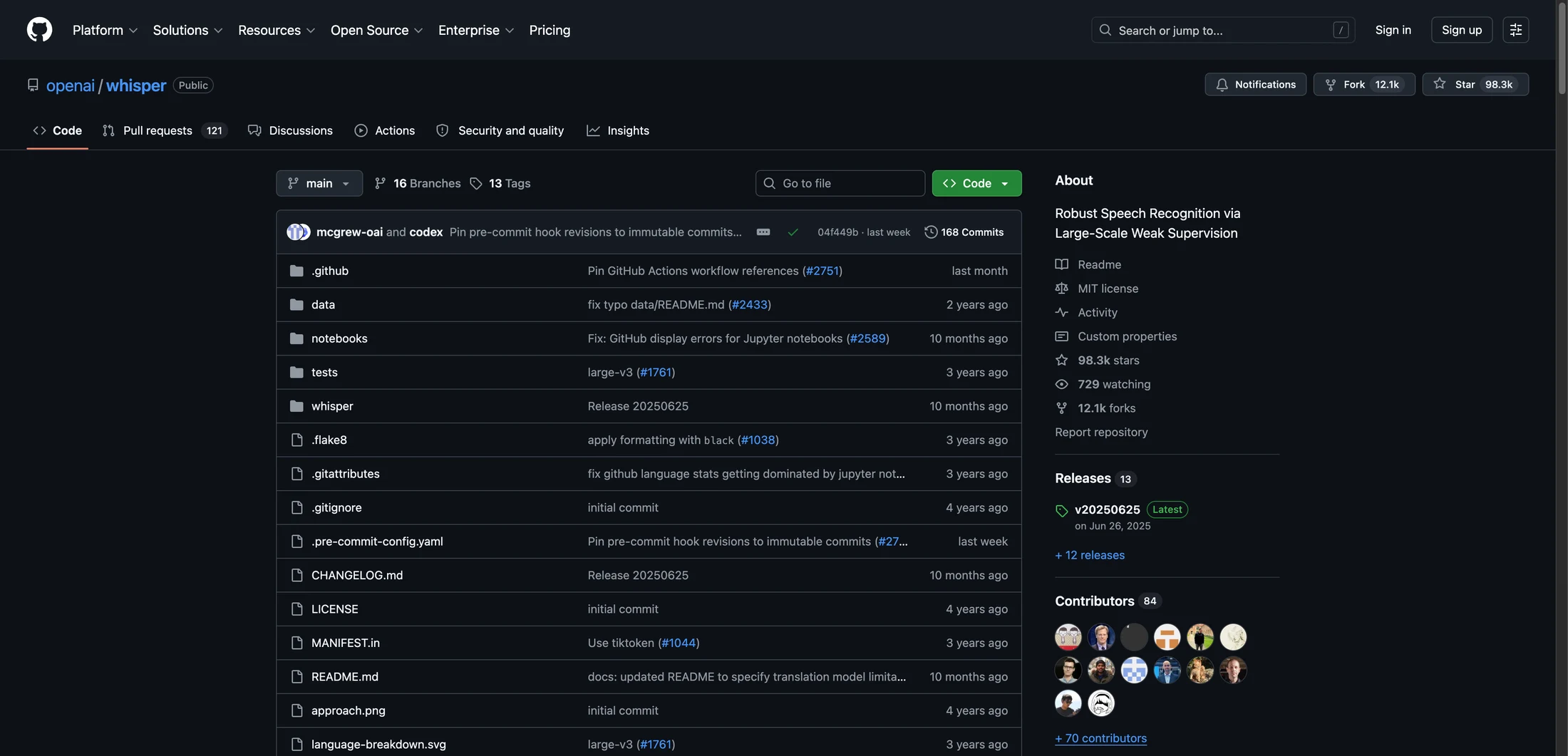The image size is (1568, 756).
Task: Open the + 70 contributors link
Action: click(x=1100, y=738)
